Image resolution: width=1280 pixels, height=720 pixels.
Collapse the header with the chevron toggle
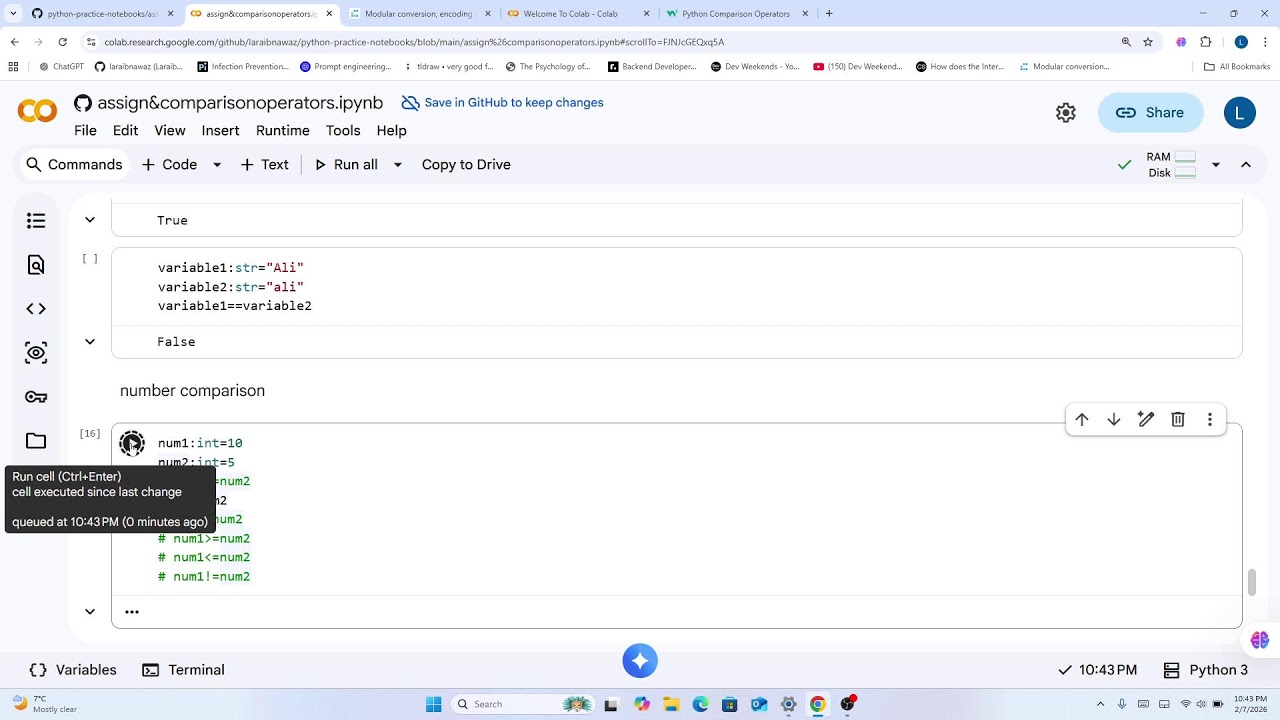point(1246,165)
